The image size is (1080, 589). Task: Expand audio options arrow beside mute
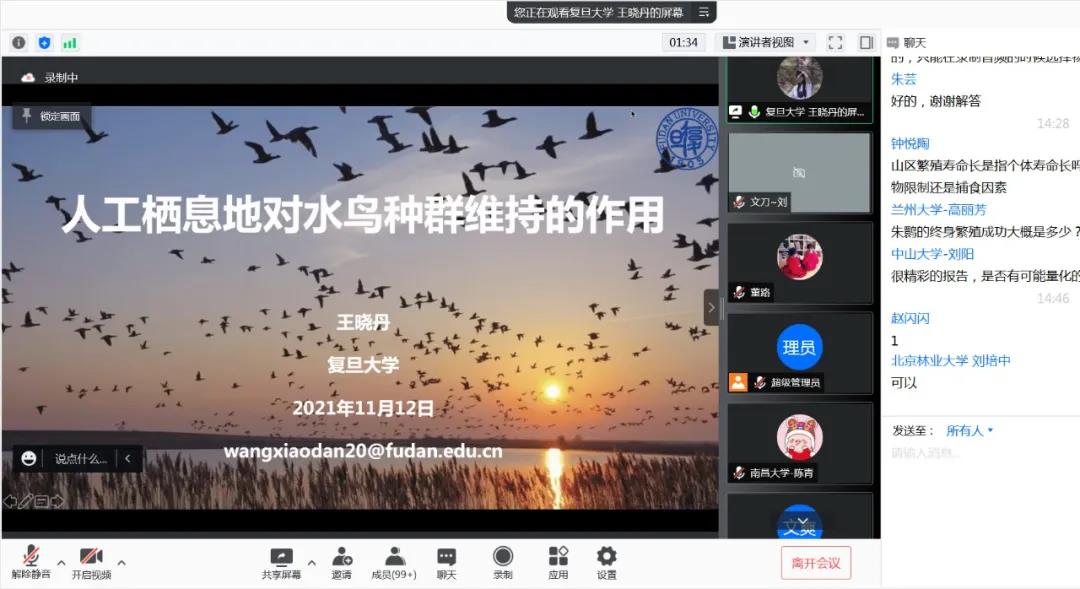(61, 562)
